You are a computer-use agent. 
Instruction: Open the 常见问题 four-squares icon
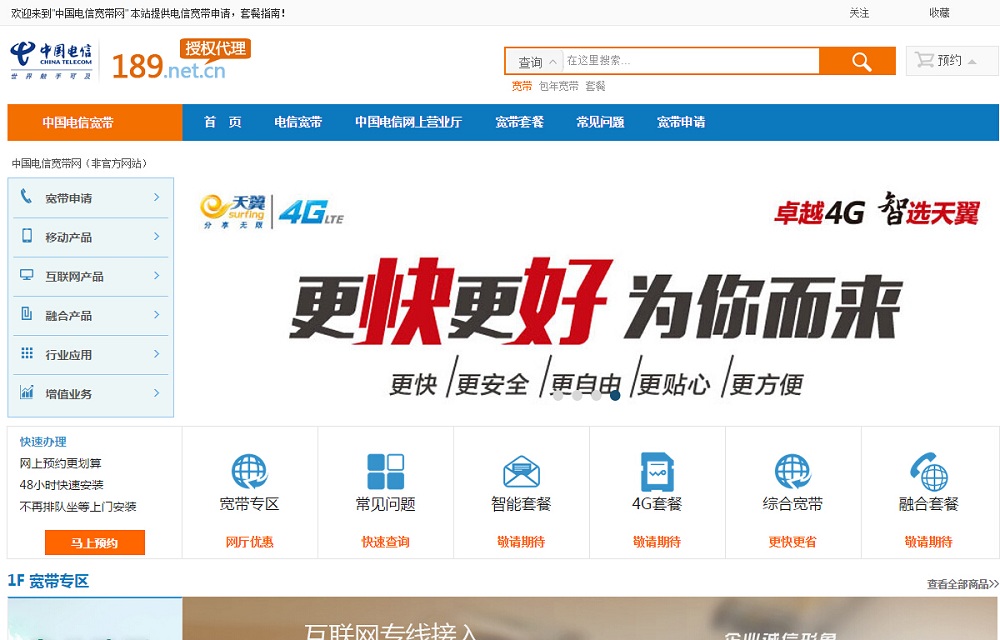coord(385,472)
